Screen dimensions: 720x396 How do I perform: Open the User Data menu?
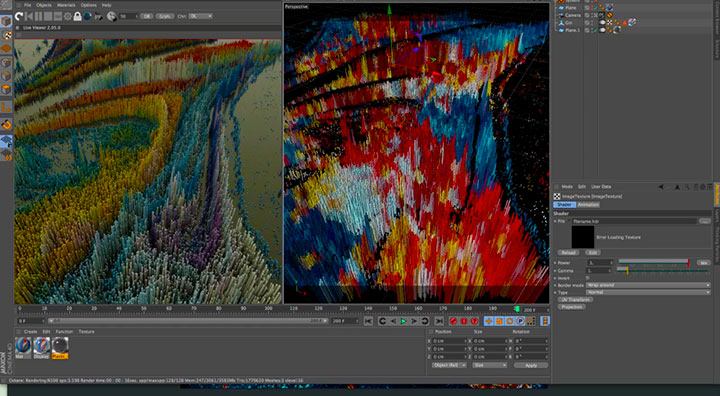601,187
